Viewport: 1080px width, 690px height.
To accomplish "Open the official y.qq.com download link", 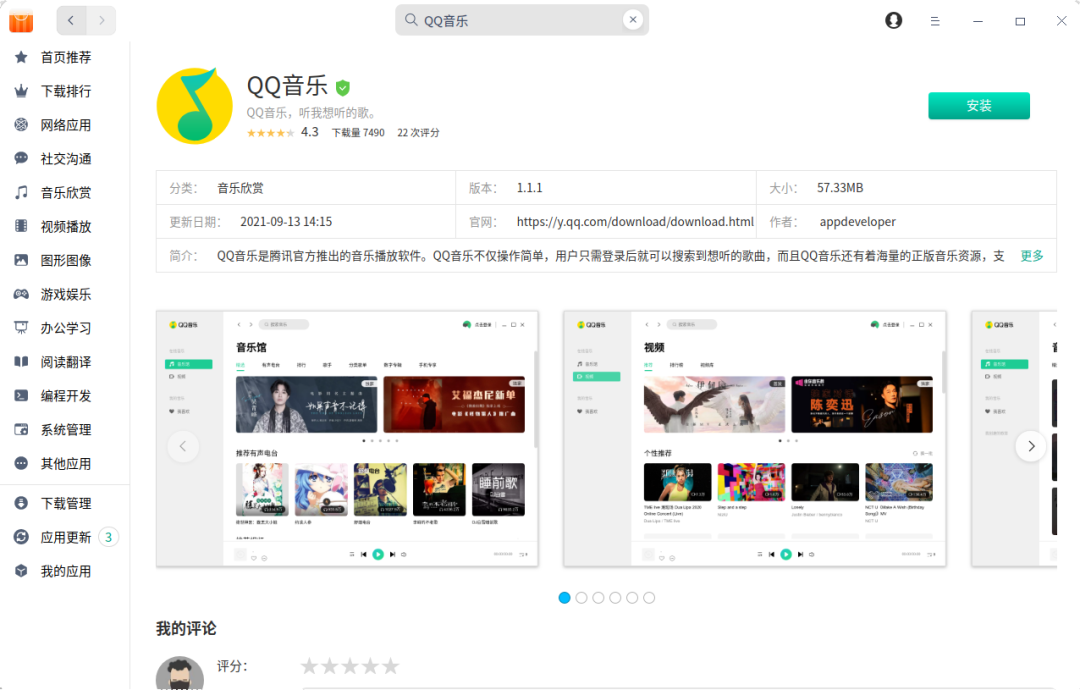I will (x=634, y=221).
